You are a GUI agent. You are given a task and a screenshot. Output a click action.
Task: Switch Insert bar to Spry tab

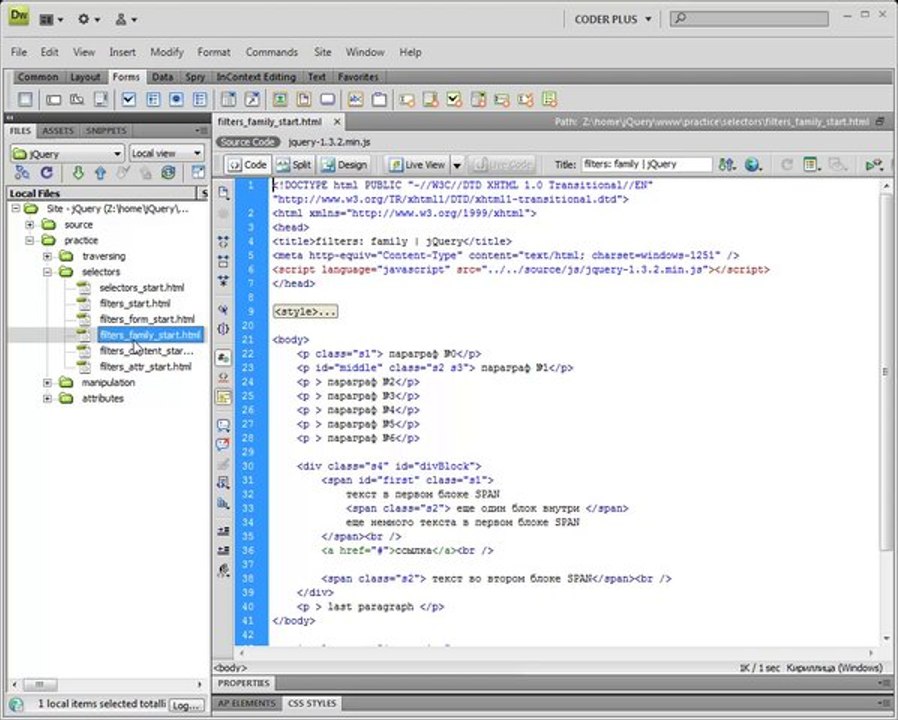pyautogui.click(x=195, y=77)
